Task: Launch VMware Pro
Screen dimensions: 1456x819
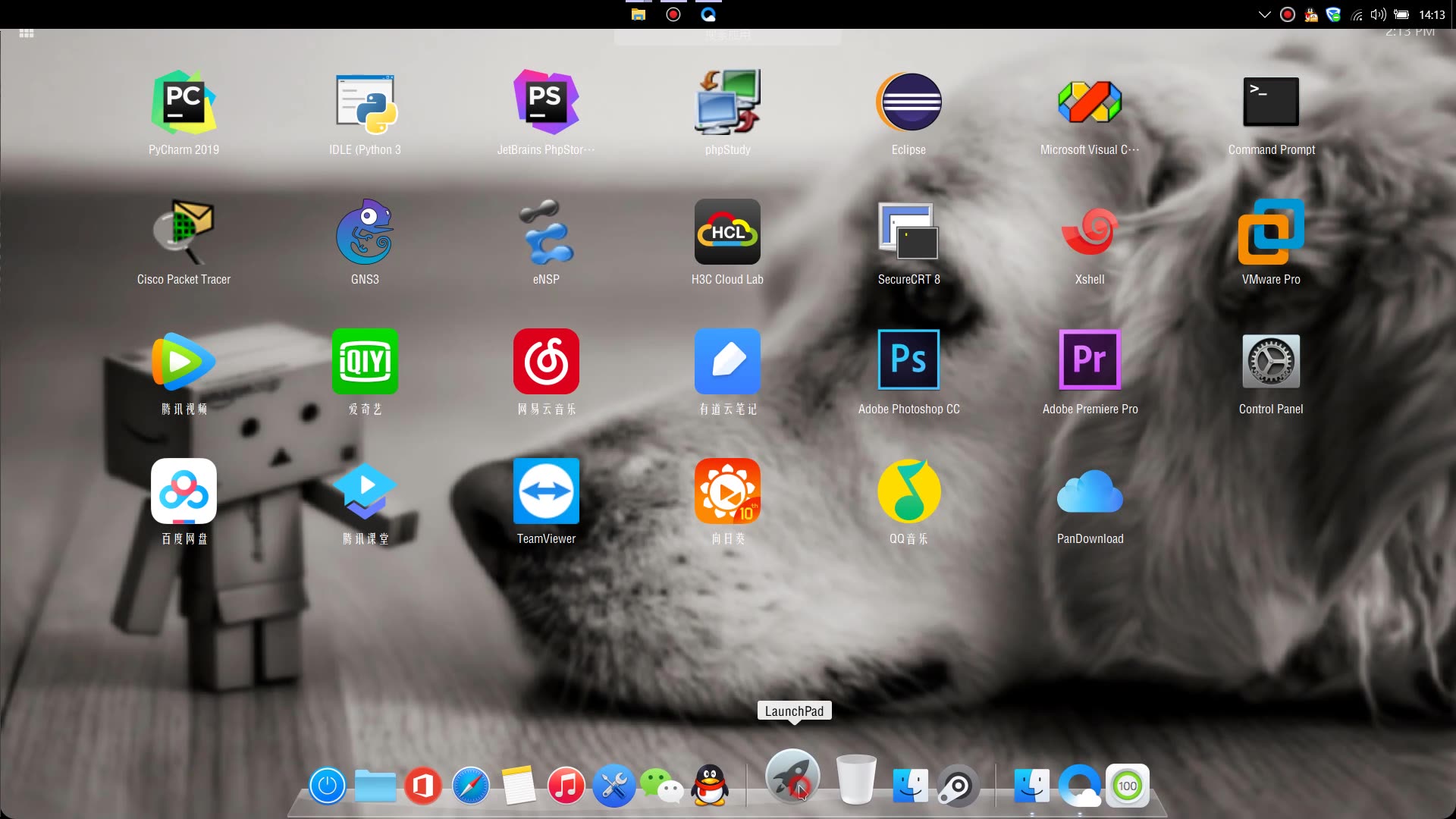Action: click(x=1271, y=232)
